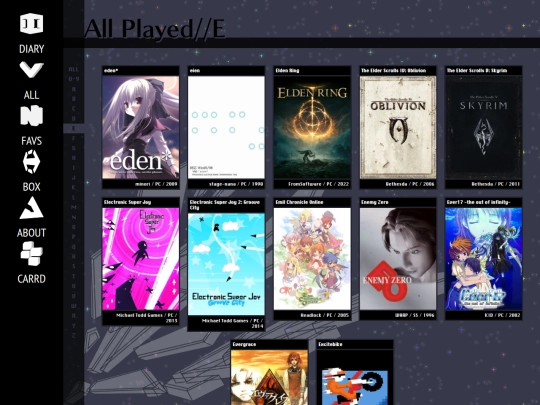Select letter W in the alphabet index
This screenshot has height=405, width=540.
pyautogui.click(x=74, y=306)
